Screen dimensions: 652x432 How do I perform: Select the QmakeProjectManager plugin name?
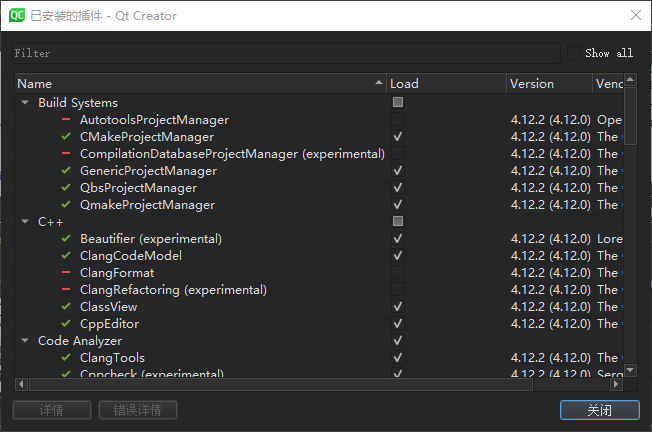(x=148, y=205)
